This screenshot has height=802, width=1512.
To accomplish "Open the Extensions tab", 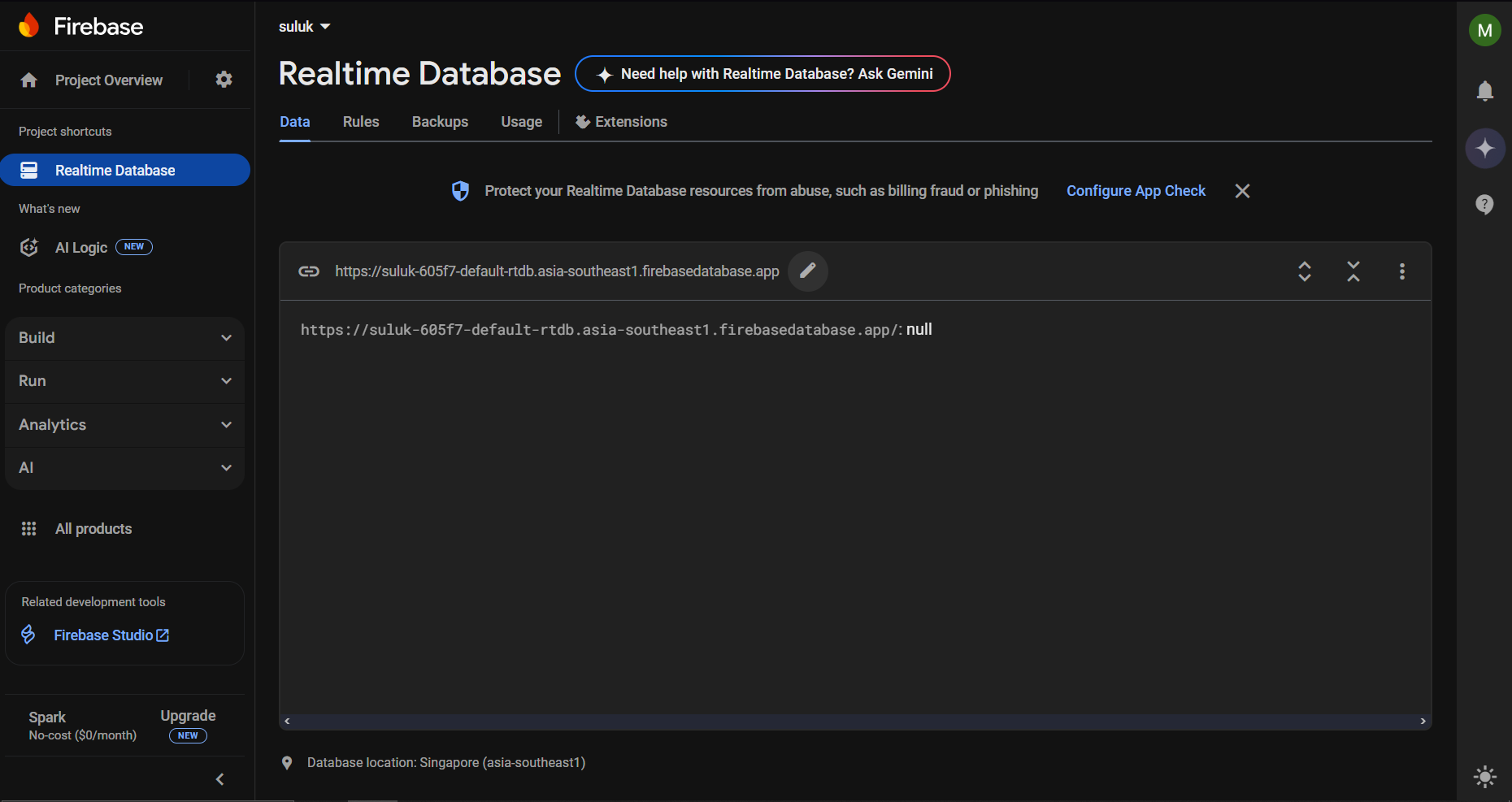I will coord(621,122).
